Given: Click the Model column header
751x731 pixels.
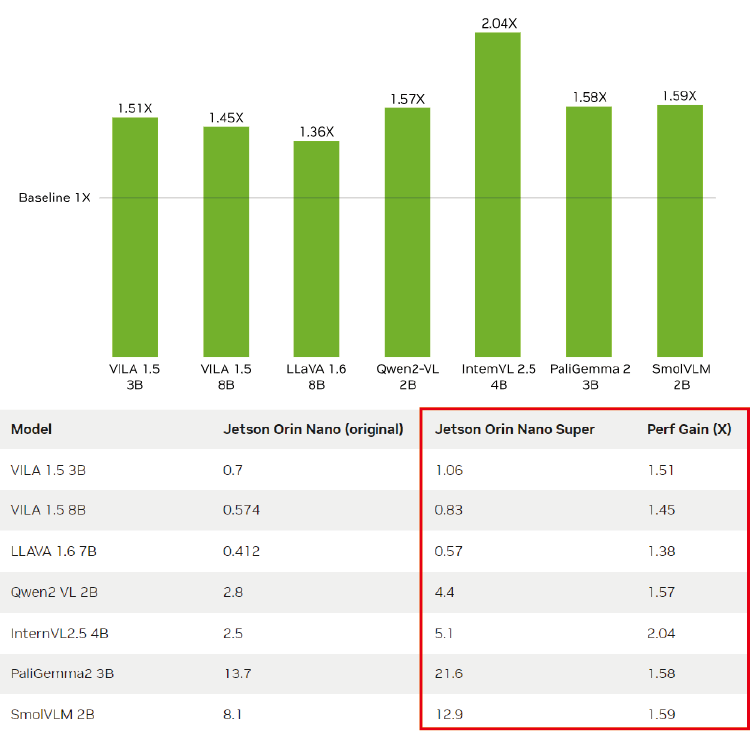Looking at the screenshot, I should coord(32,429).
